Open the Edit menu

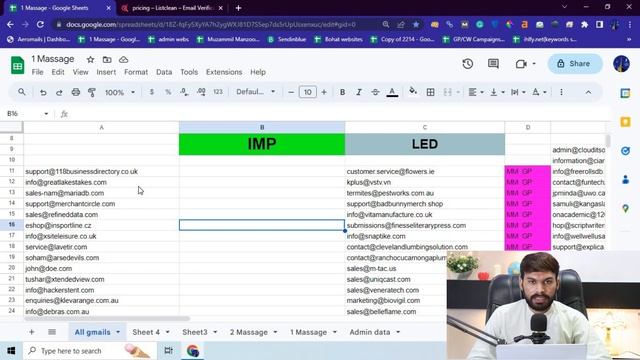58,72
